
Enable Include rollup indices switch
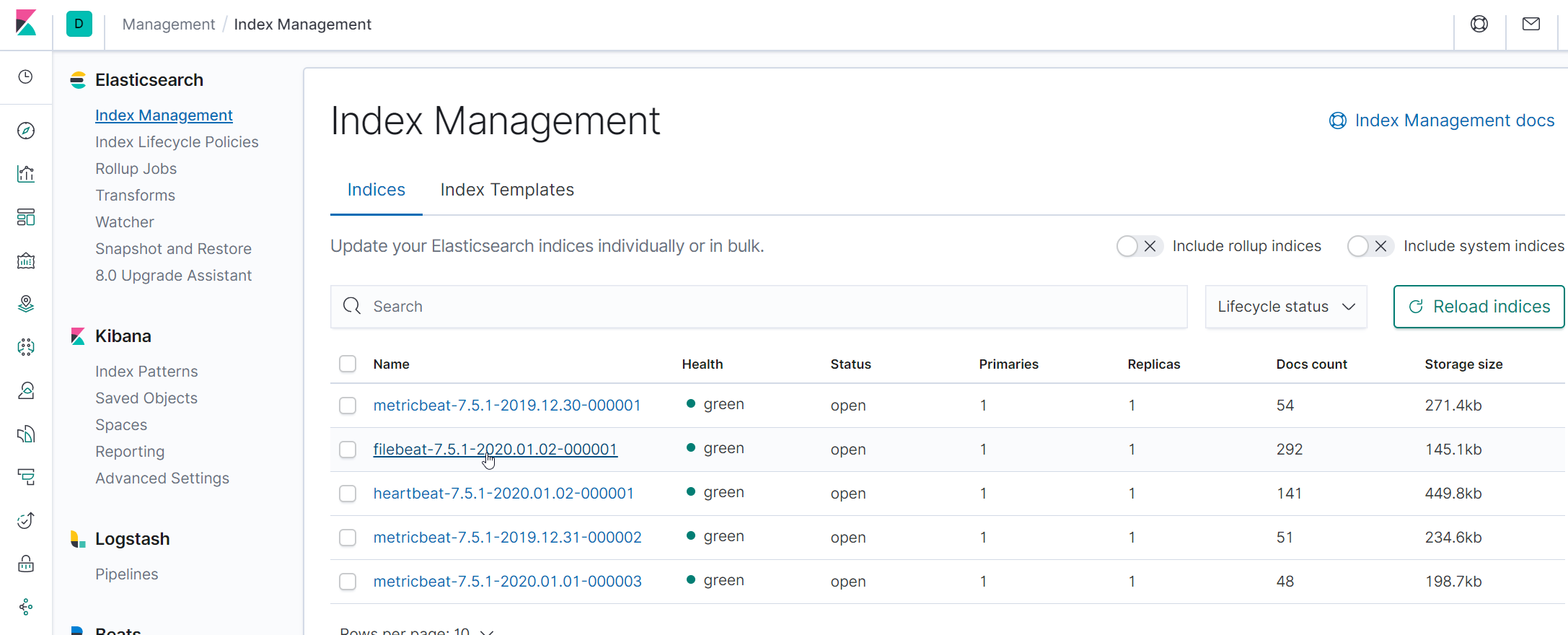(1139, 247)
